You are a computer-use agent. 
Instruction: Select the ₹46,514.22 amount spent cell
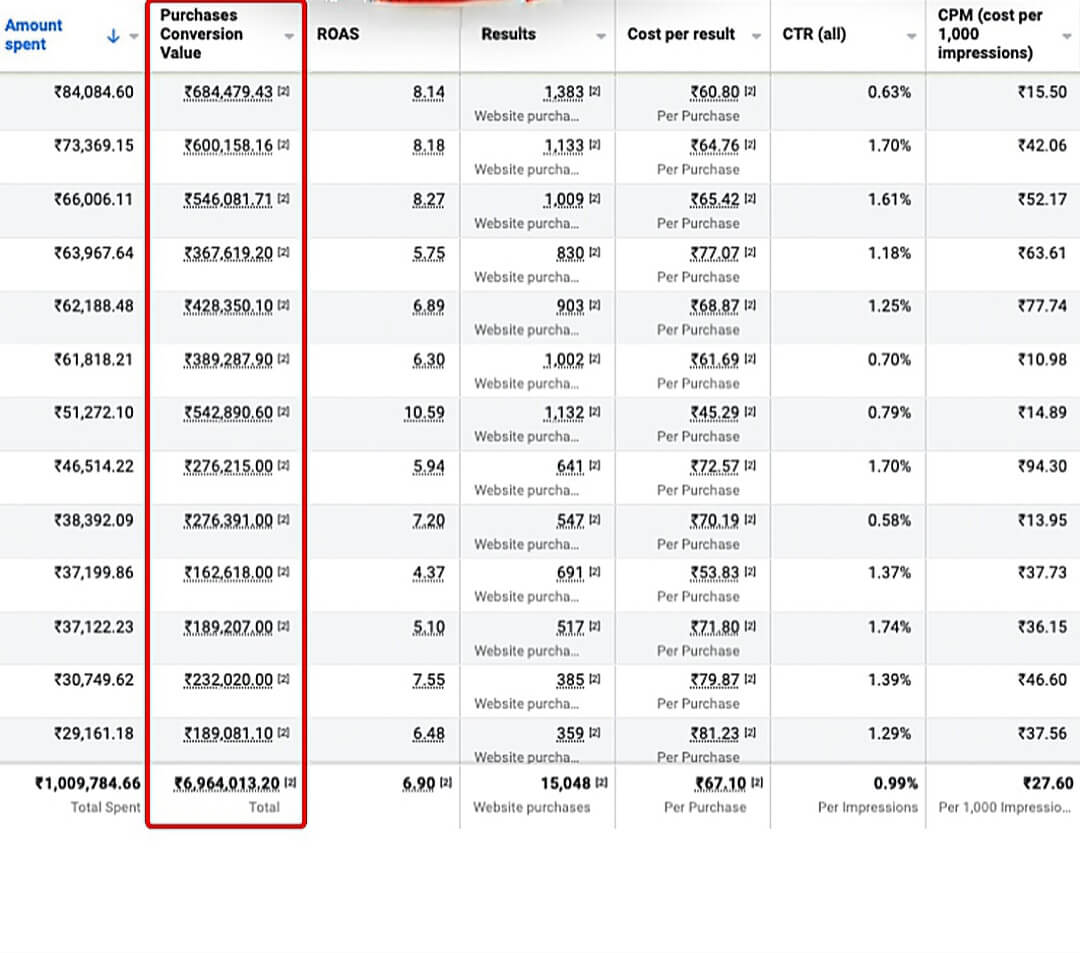(x=93, y=466)
